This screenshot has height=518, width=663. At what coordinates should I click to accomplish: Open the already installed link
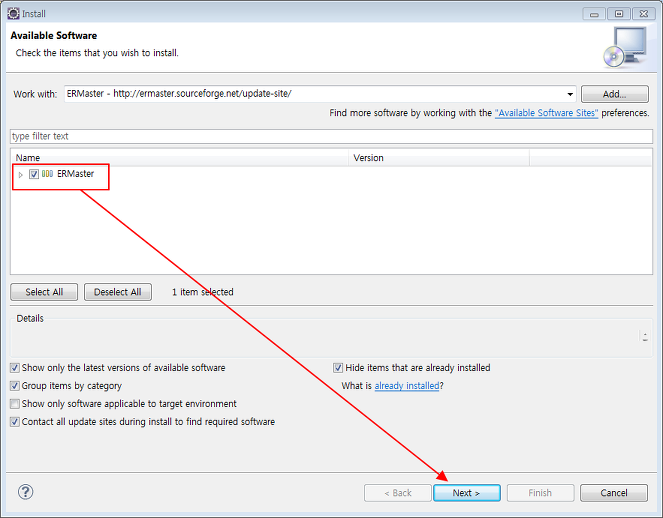[407, 386]
